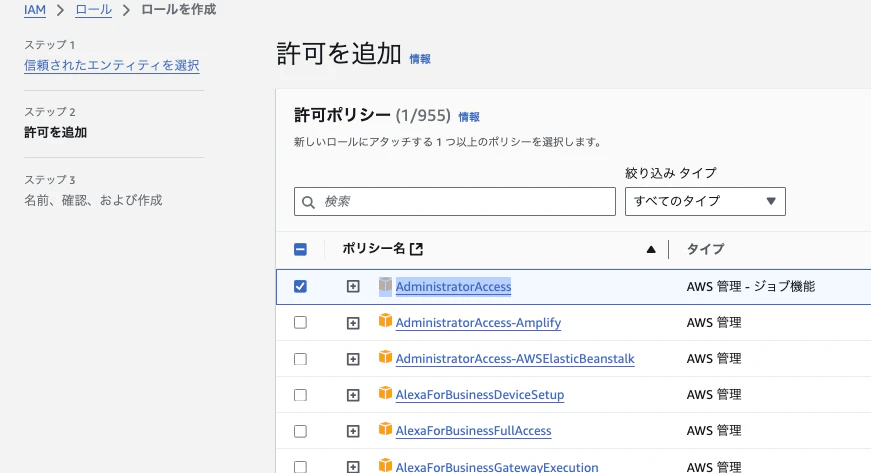Click 情報 link next to 許可を追加 heading

420,59
